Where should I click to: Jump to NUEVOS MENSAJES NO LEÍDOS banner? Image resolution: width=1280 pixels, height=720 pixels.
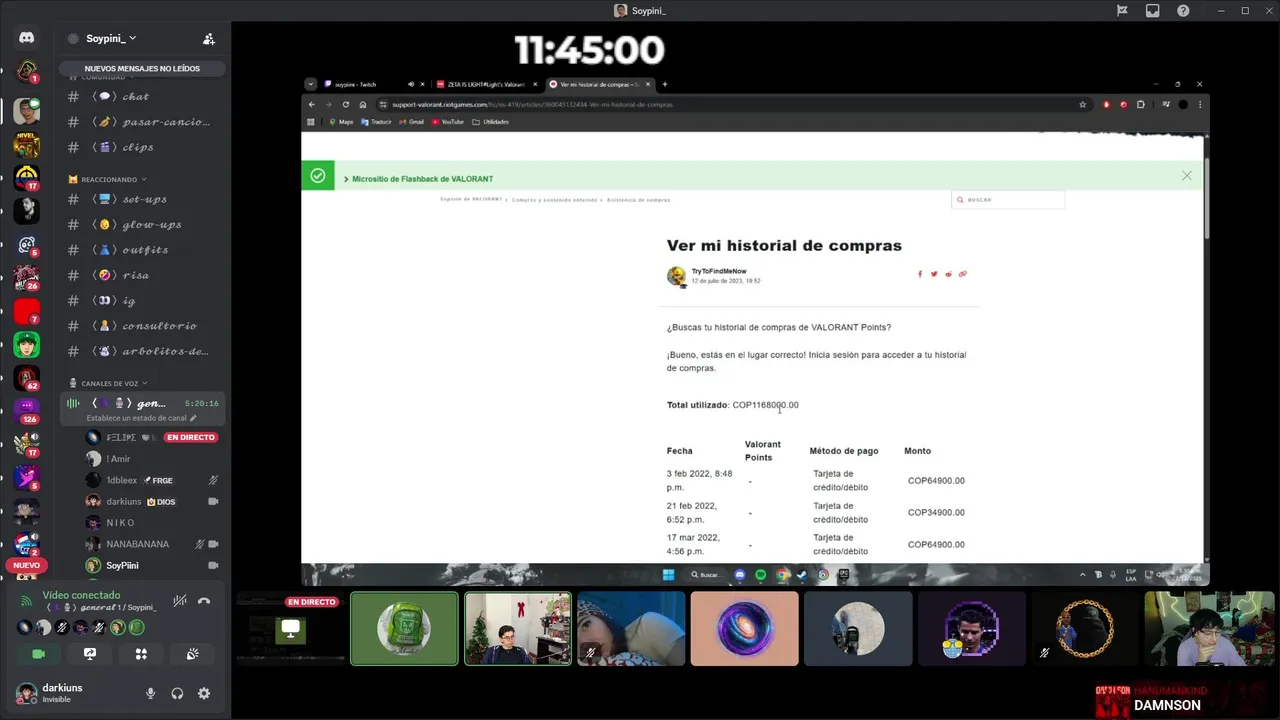tap(142, 69)
